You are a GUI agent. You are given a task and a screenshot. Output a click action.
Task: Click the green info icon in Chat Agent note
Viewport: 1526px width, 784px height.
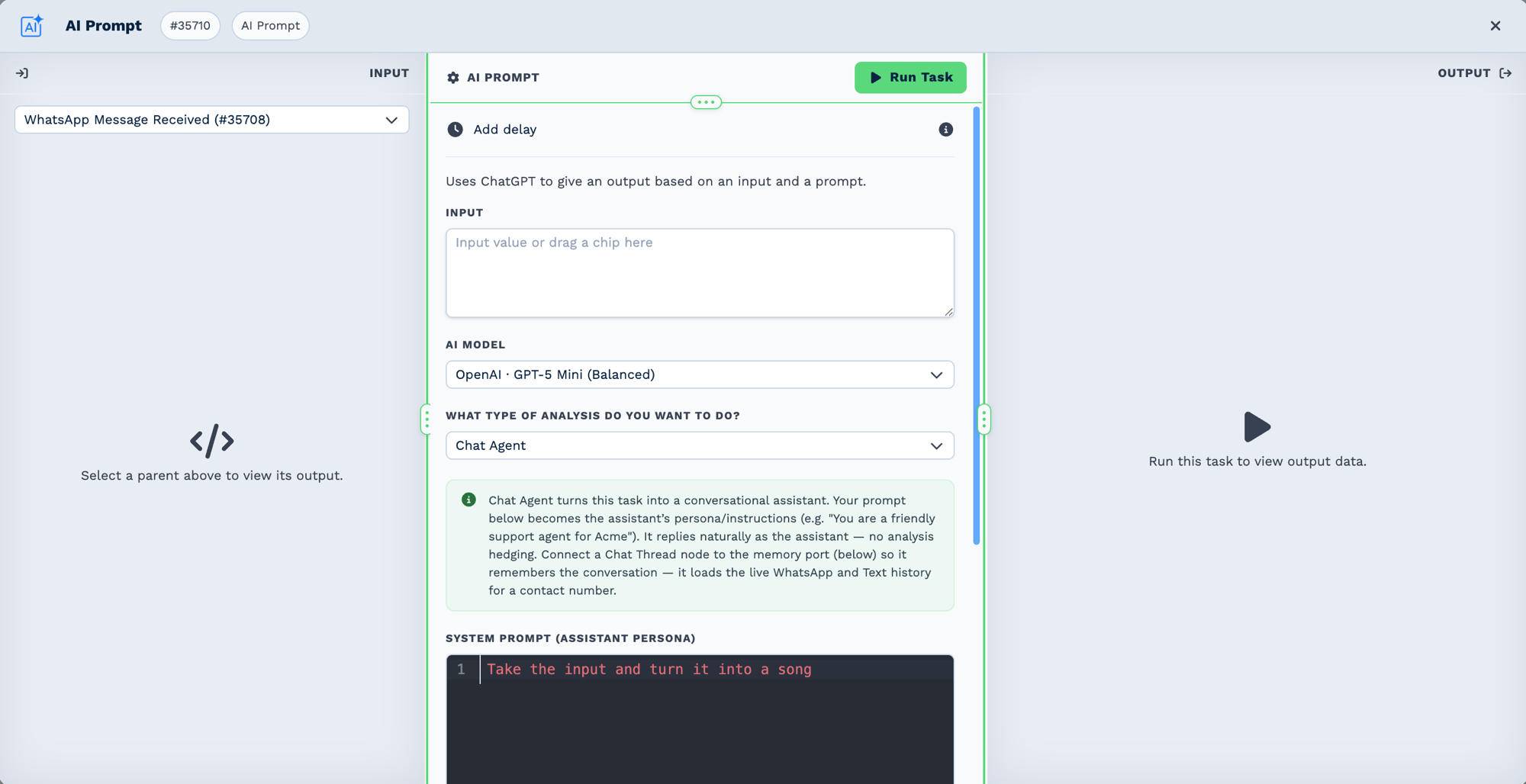coord(468,500)
